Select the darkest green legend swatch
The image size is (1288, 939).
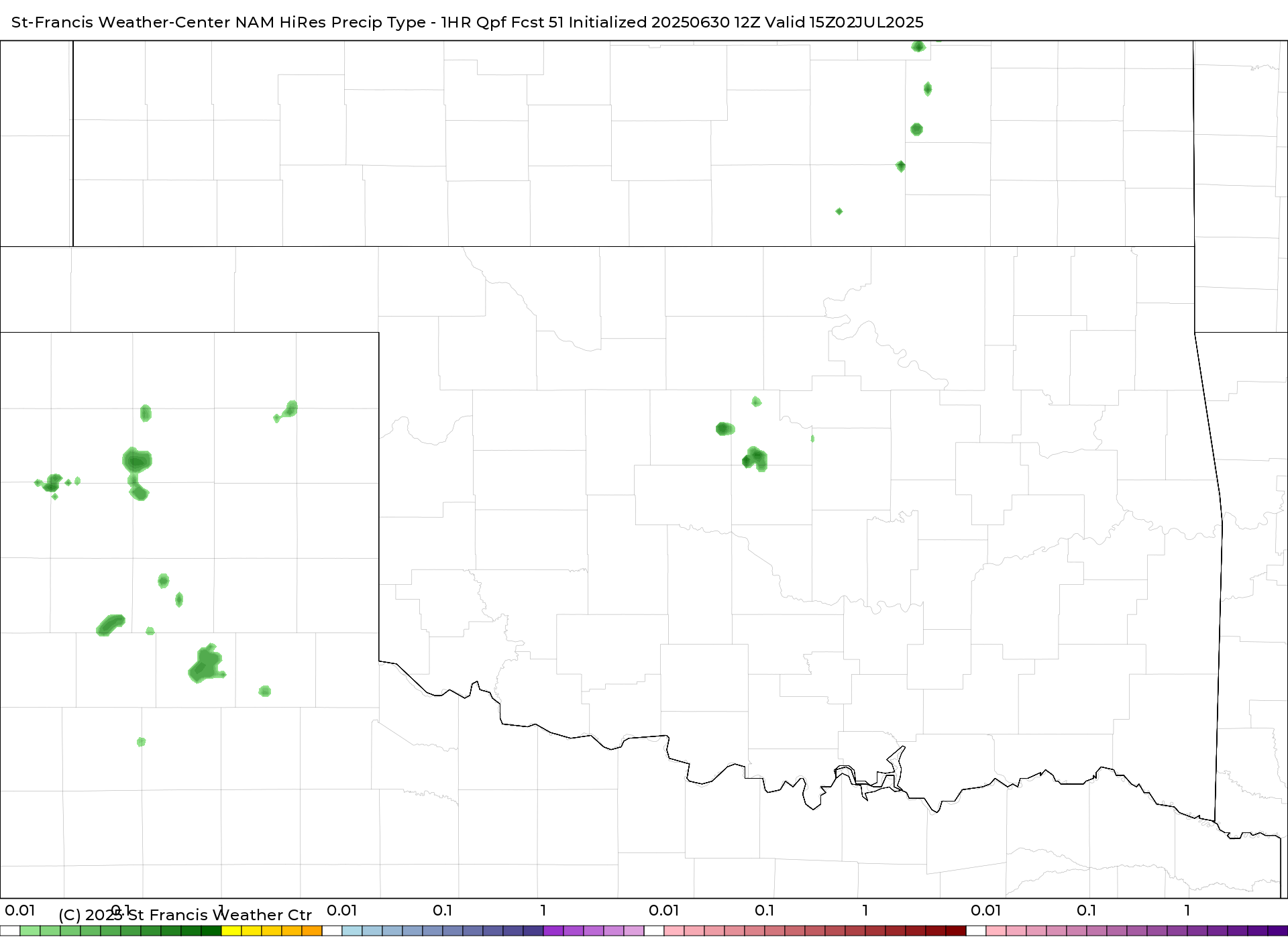(x=211, y=931)
